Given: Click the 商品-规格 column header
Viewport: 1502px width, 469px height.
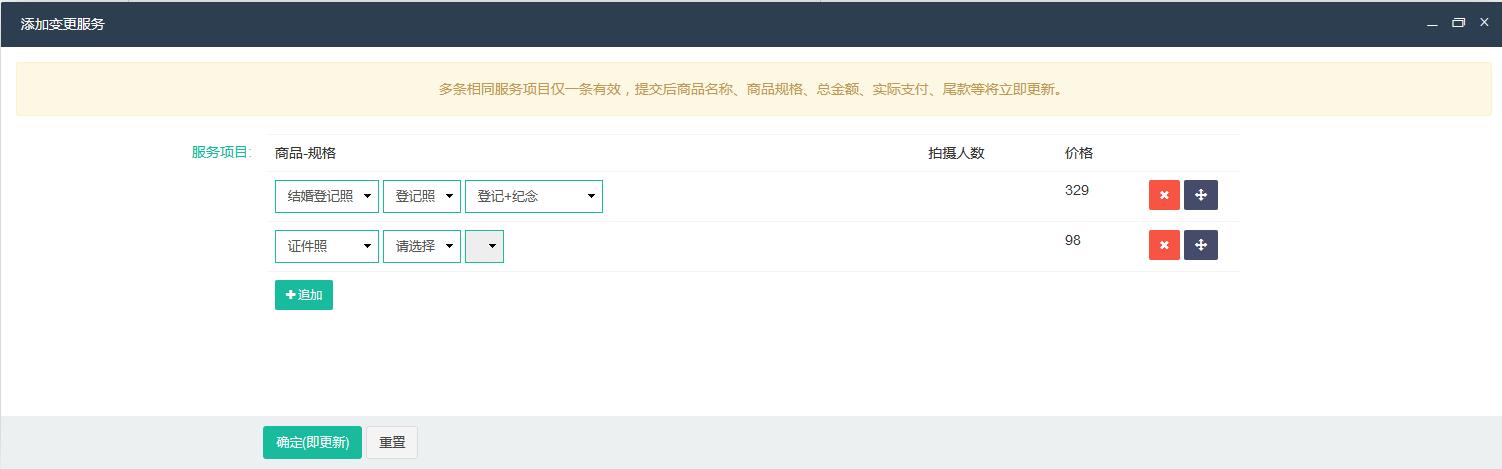Looking at the screenshot, I should 305,153.
